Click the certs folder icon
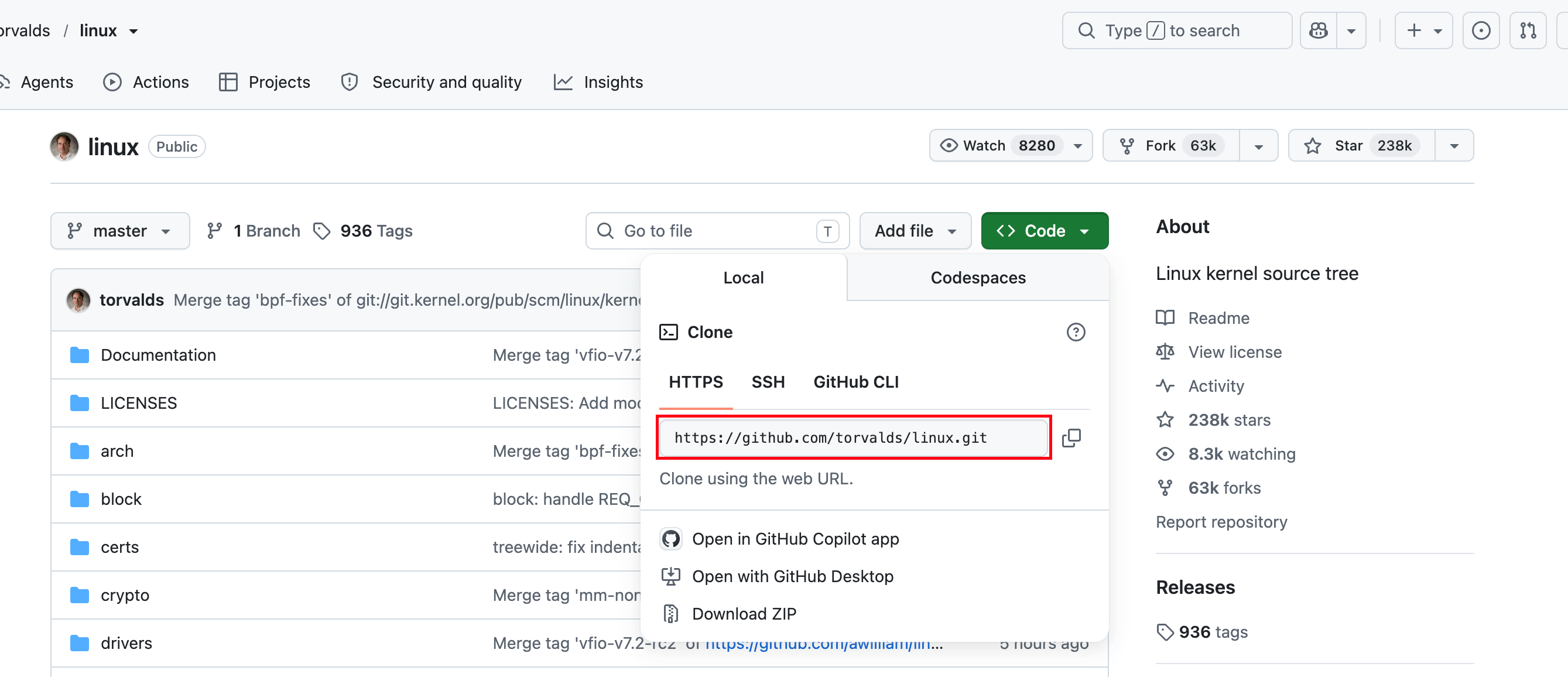The image size is (1568, 677). tap(80, 548)
